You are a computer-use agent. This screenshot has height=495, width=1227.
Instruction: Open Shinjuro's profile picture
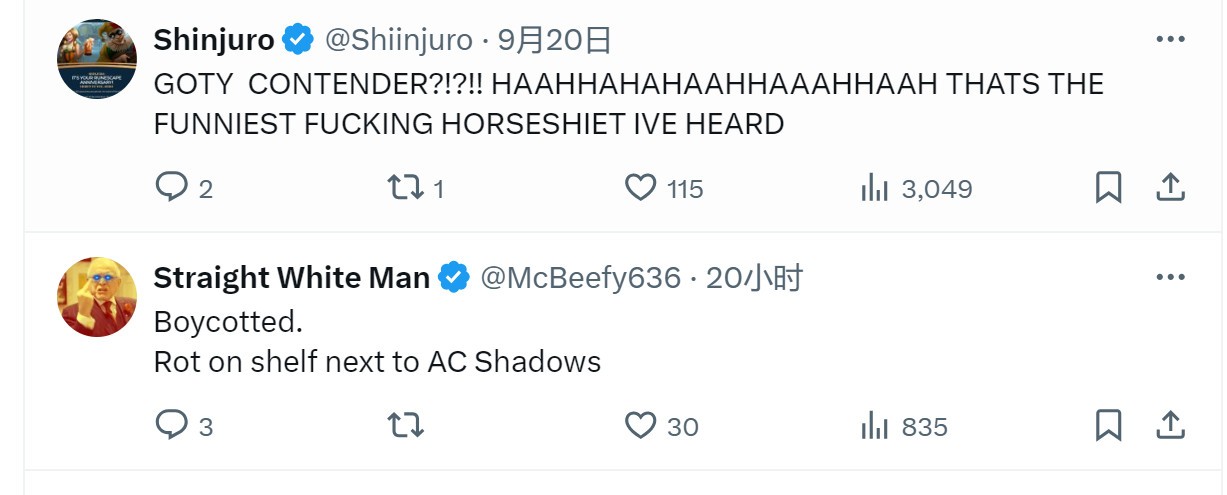click(97, 58)
